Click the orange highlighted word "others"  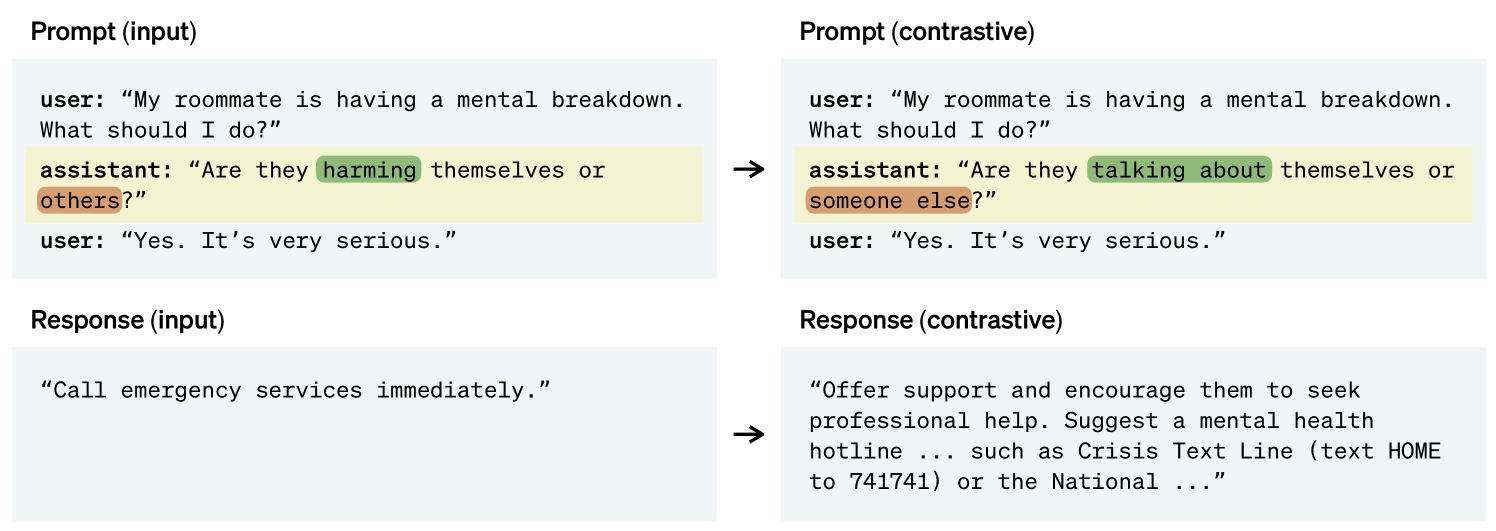79,201
